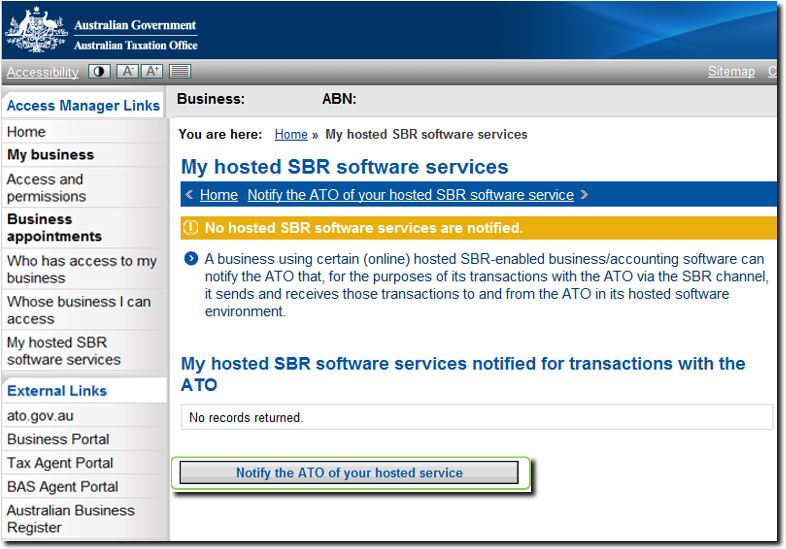
Task: Select Notify the ATO link in blue bar
Action: (410, 195)
